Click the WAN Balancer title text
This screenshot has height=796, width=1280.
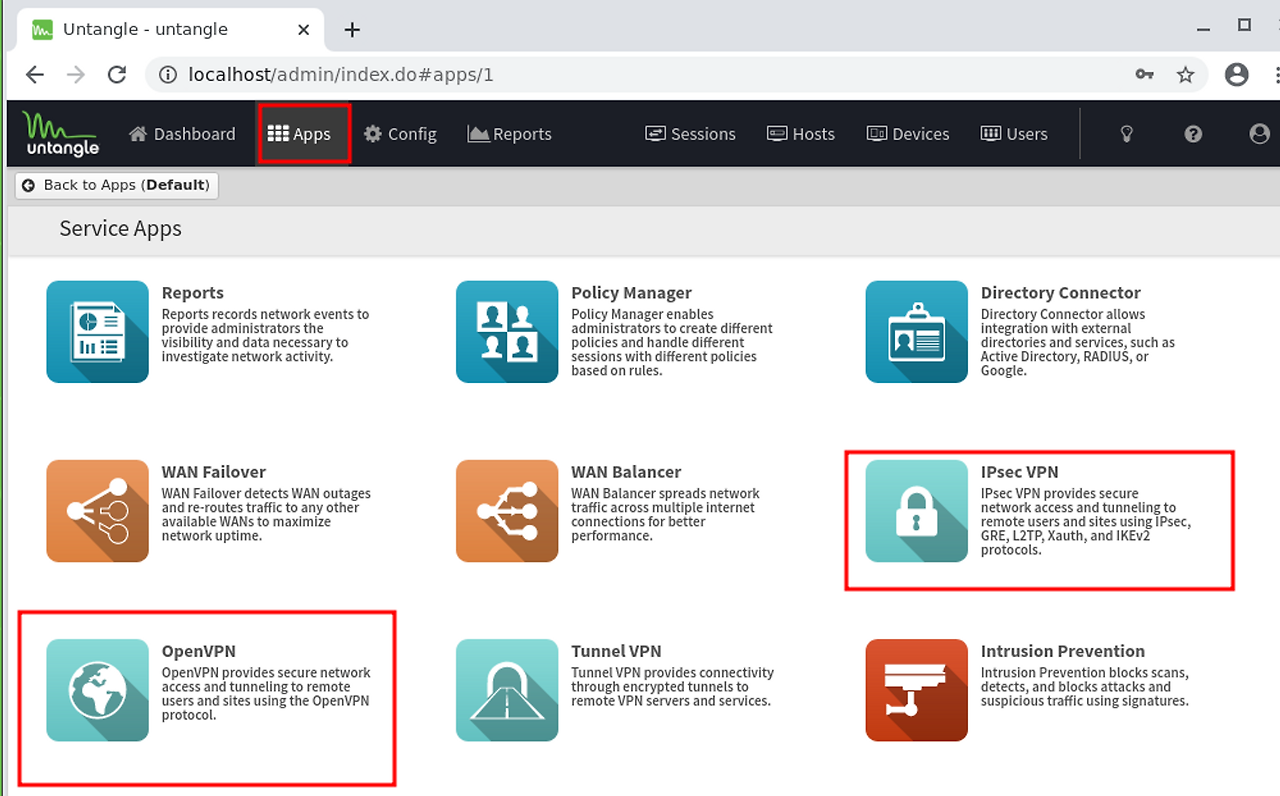pyautogui.click(x=626, y=472)
